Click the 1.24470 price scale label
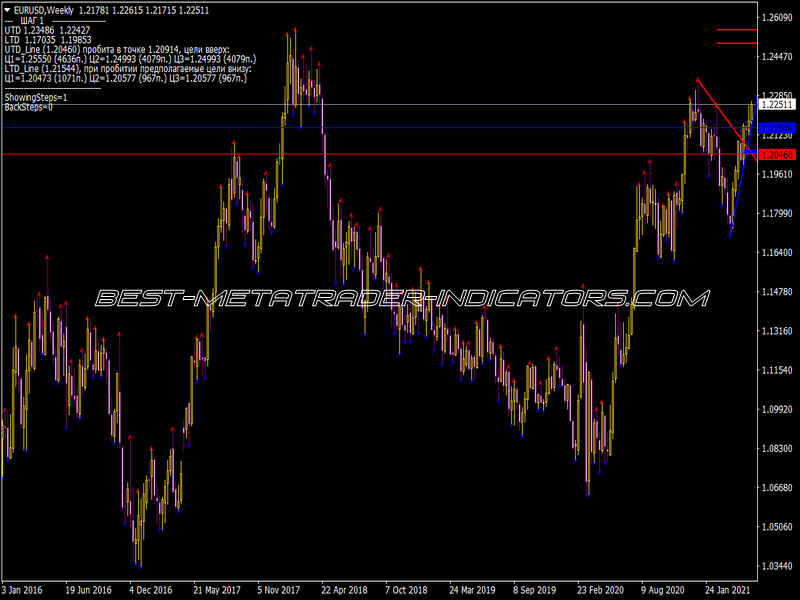 777,57
